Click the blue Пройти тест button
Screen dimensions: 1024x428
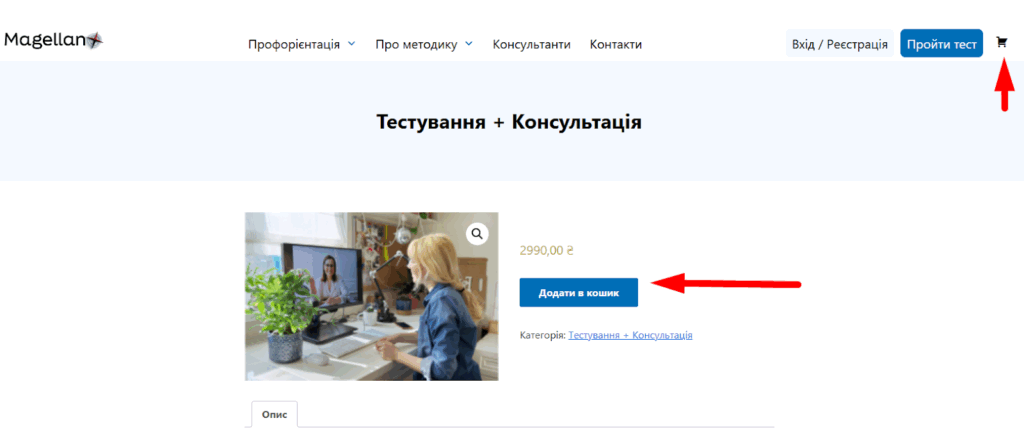click(941, 43)
